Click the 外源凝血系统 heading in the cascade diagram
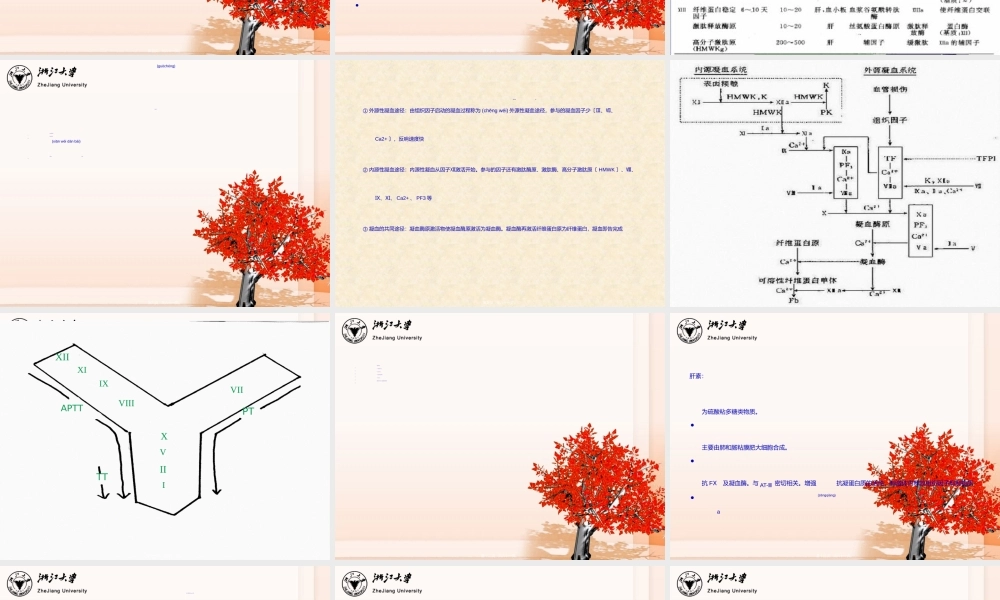Viewport: 1000px width, 600px height. (x=889, y=70)
